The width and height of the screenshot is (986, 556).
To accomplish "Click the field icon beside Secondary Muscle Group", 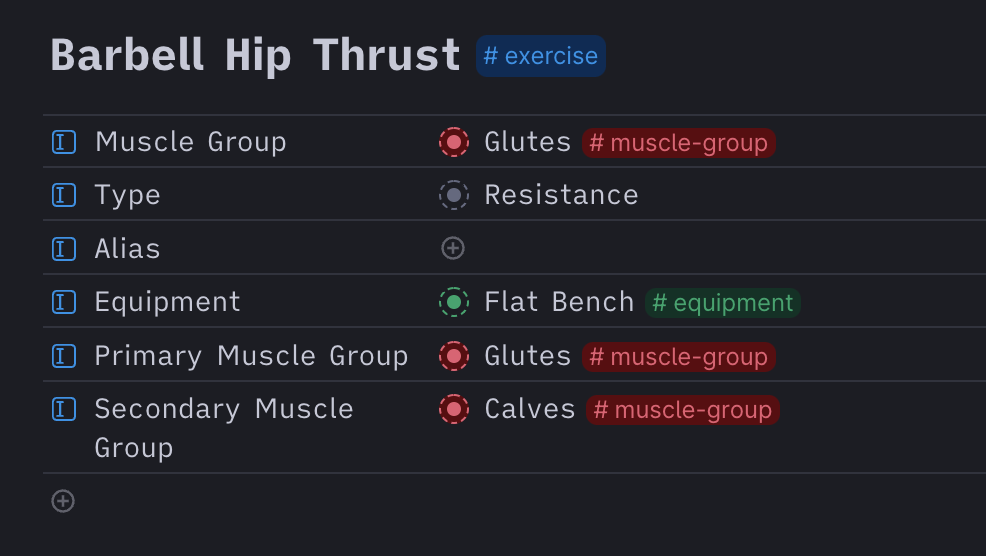I will click(64, 409).
